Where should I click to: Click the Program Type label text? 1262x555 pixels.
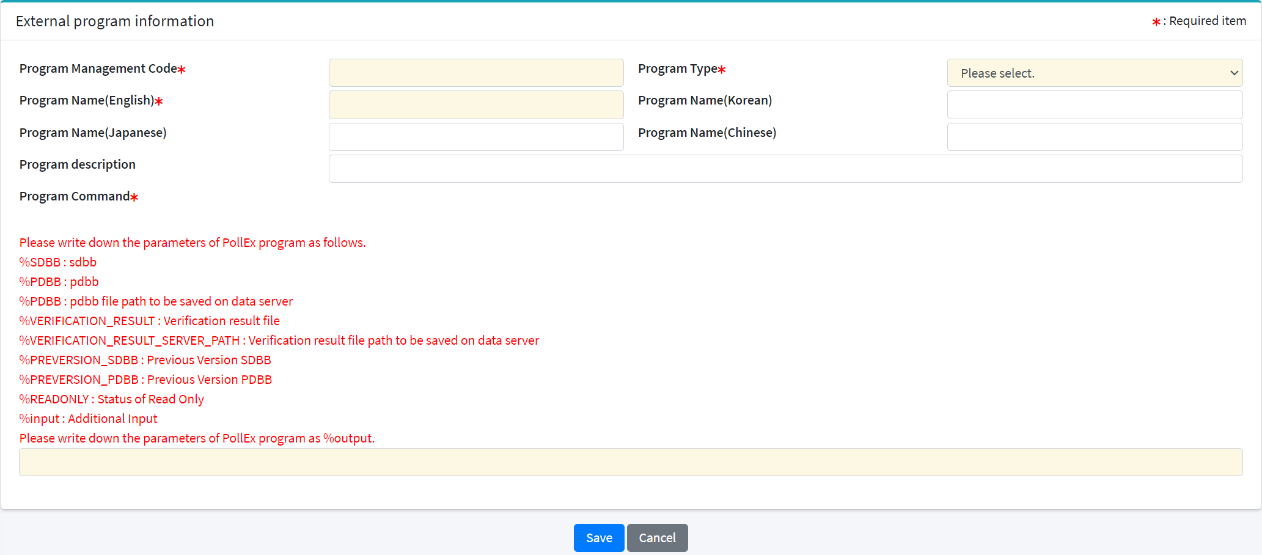[x=677, y=69]
